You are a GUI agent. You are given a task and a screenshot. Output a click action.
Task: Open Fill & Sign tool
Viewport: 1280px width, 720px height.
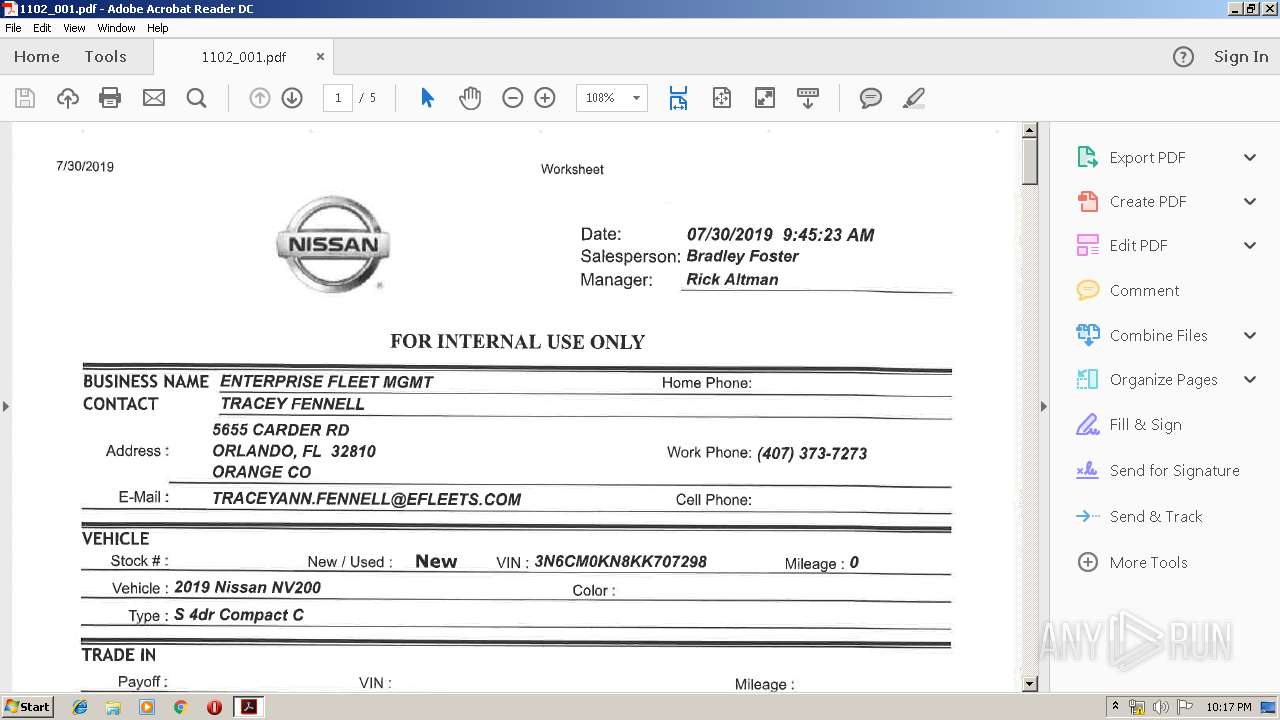click(x=1145, y=425)
